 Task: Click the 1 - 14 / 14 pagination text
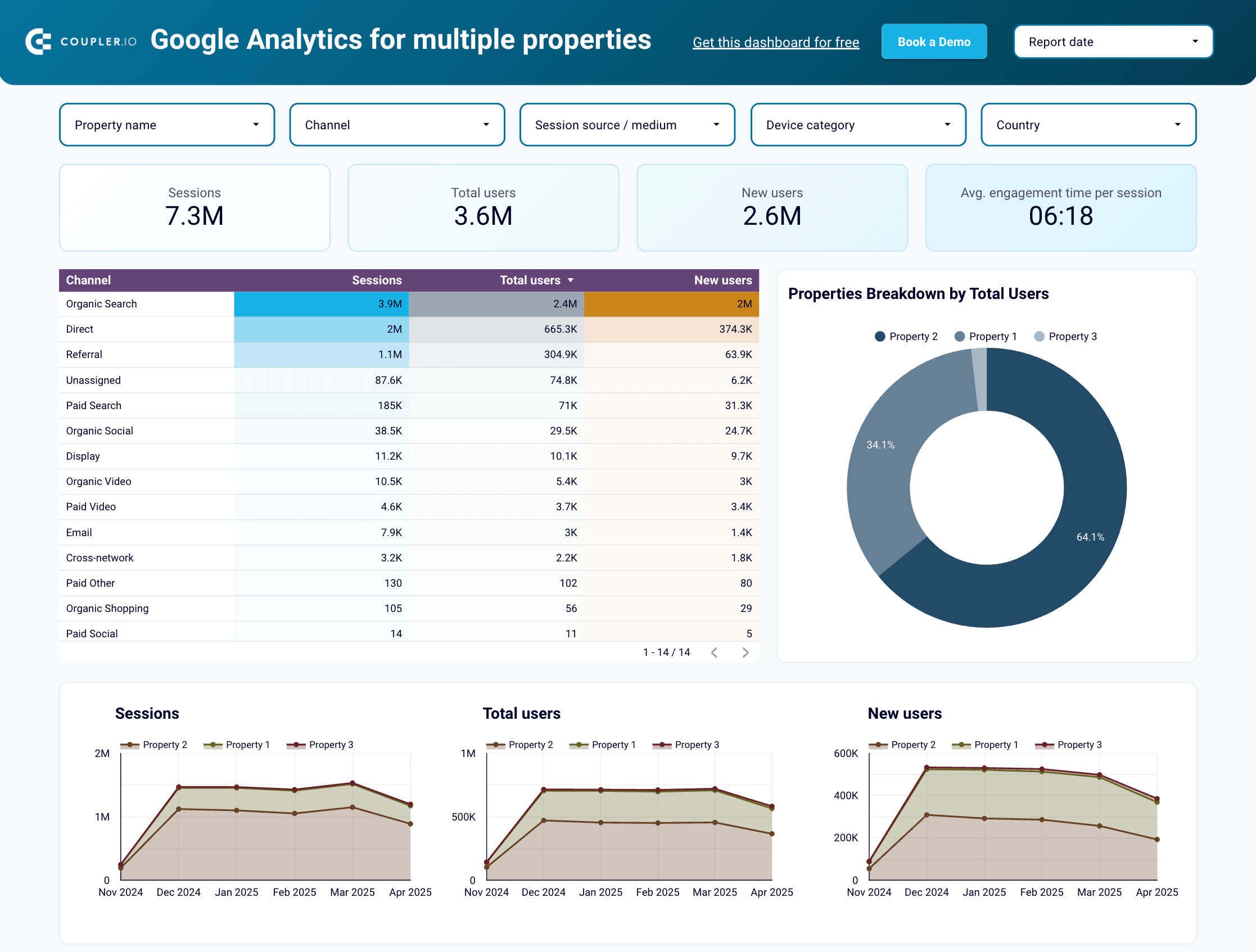tap(666, 652)
